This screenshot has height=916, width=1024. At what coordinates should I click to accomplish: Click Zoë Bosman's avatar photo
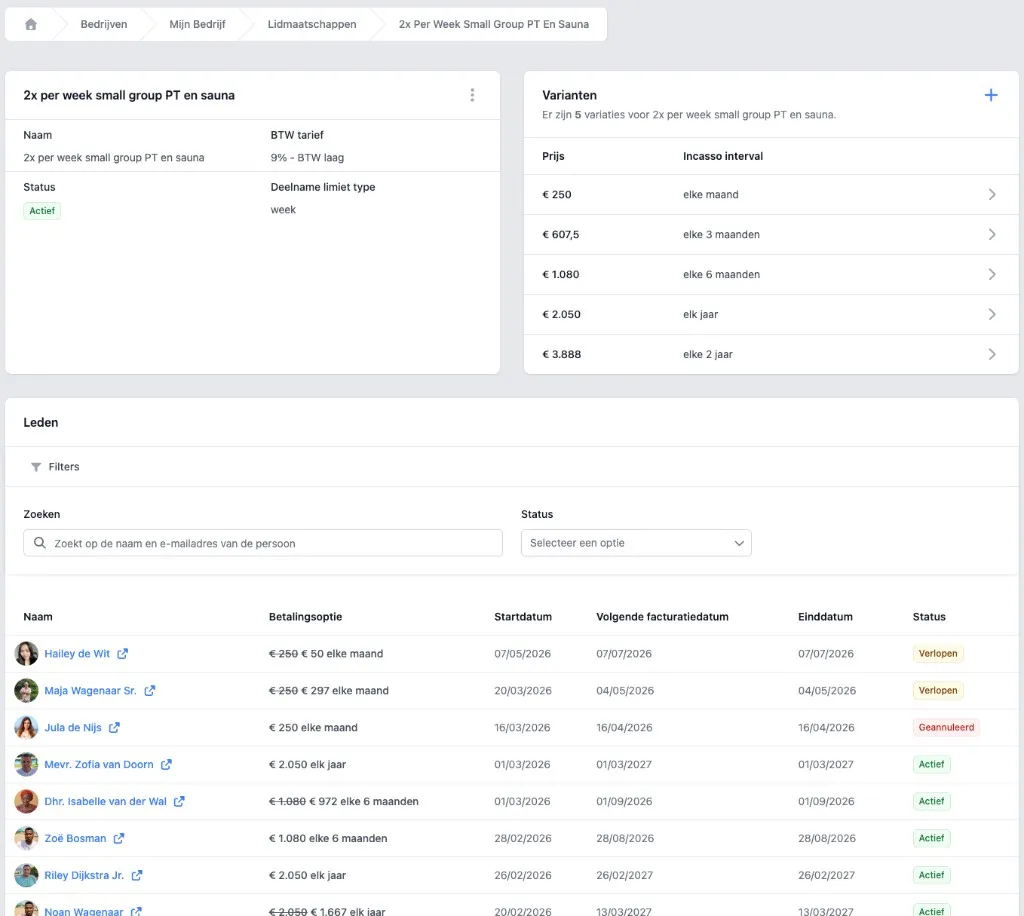[26, 838]
